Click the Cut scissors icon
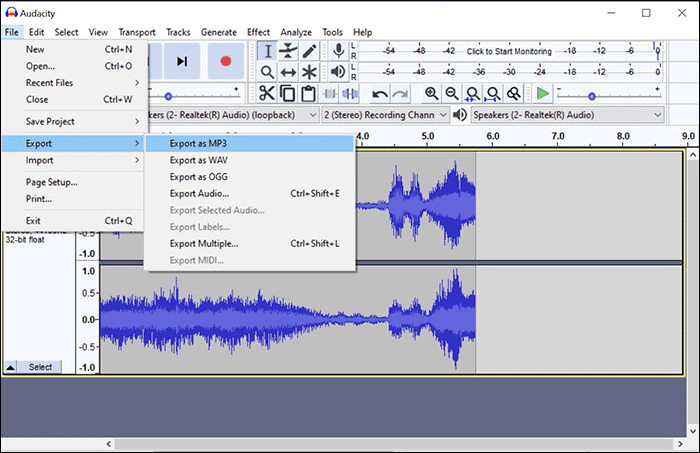Screen dimensions: 700x453 (267, 93)
